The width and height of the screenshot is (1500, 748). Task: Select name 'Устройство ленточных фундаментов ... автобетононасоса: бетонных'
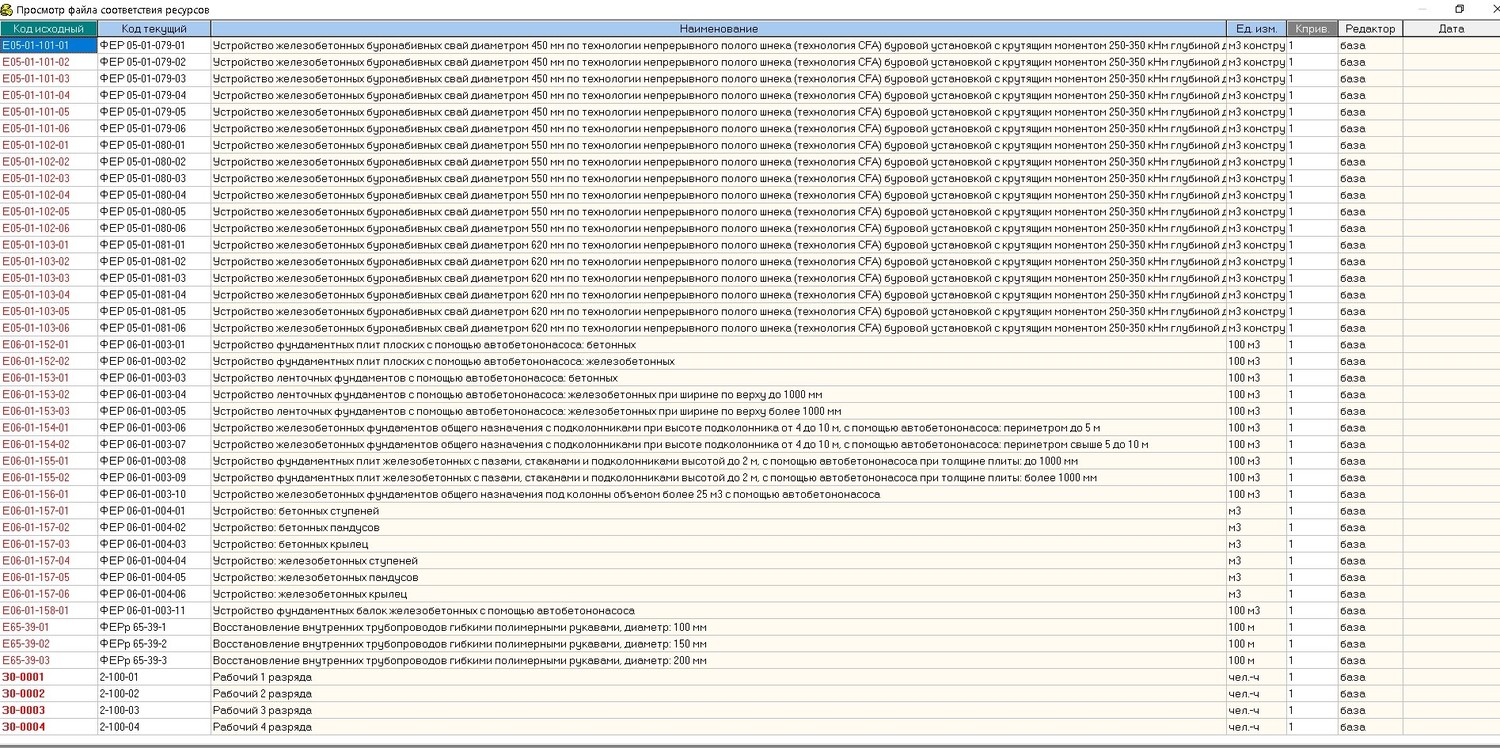718,378
